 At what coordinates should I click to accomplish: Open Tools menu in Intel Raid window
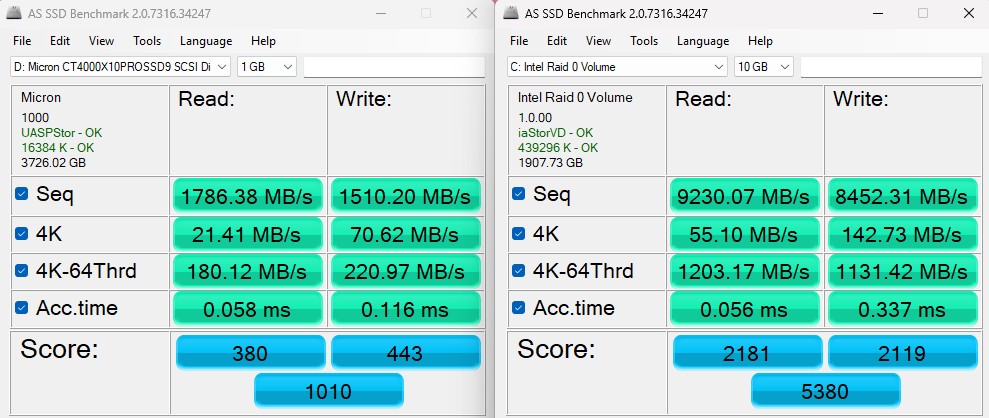[x=644, y=41]
